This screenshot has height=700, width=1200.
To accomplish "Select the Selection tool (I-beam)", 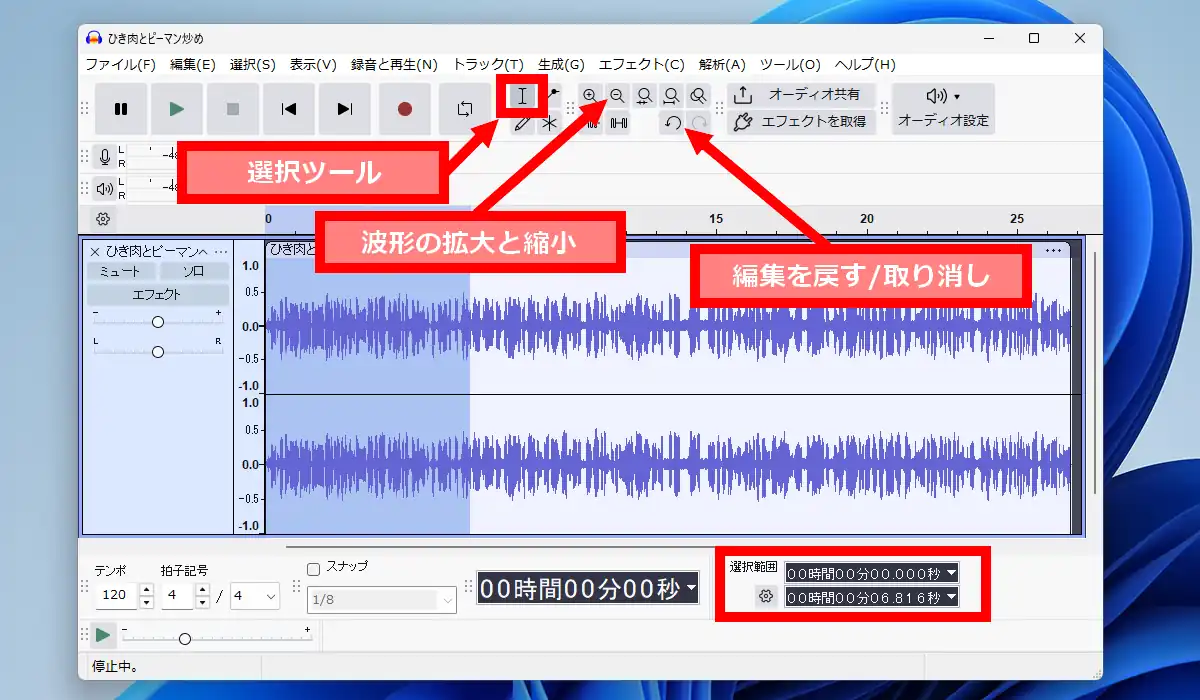I will click(522, 97).
